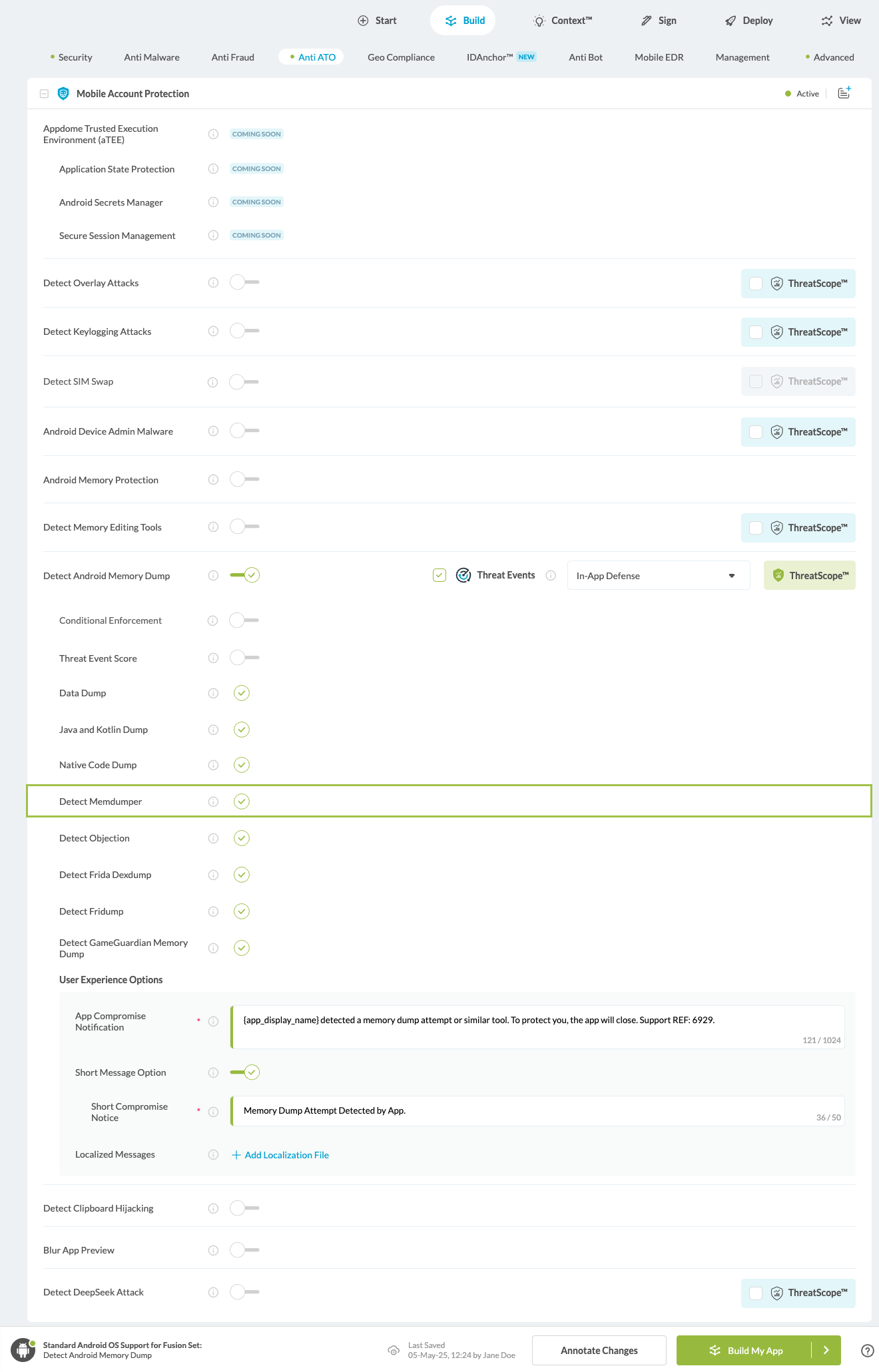Image resolution: width=879 pixels, height=1372 pixels.
Task: Check the ThreatScope checkbox for Detect Memory Editing Tools
Action: 755,527
